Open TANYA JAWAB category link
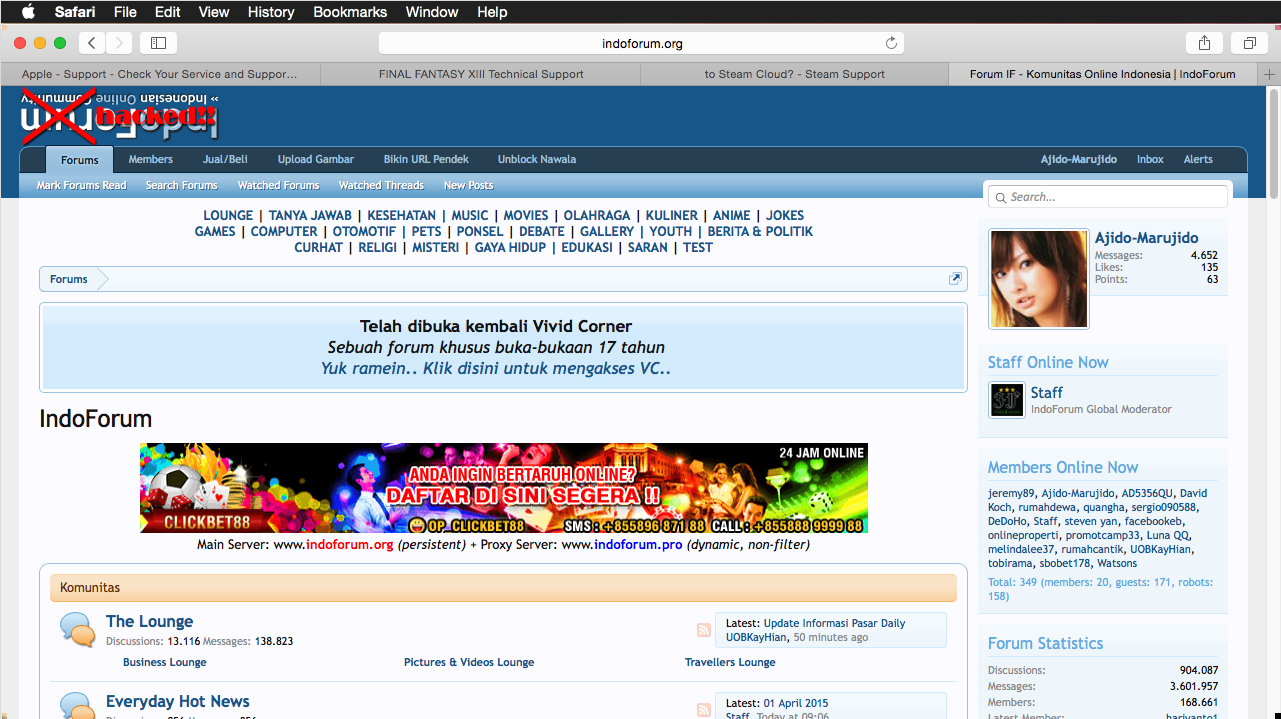Screen dimensions: 1281x719 310,215
